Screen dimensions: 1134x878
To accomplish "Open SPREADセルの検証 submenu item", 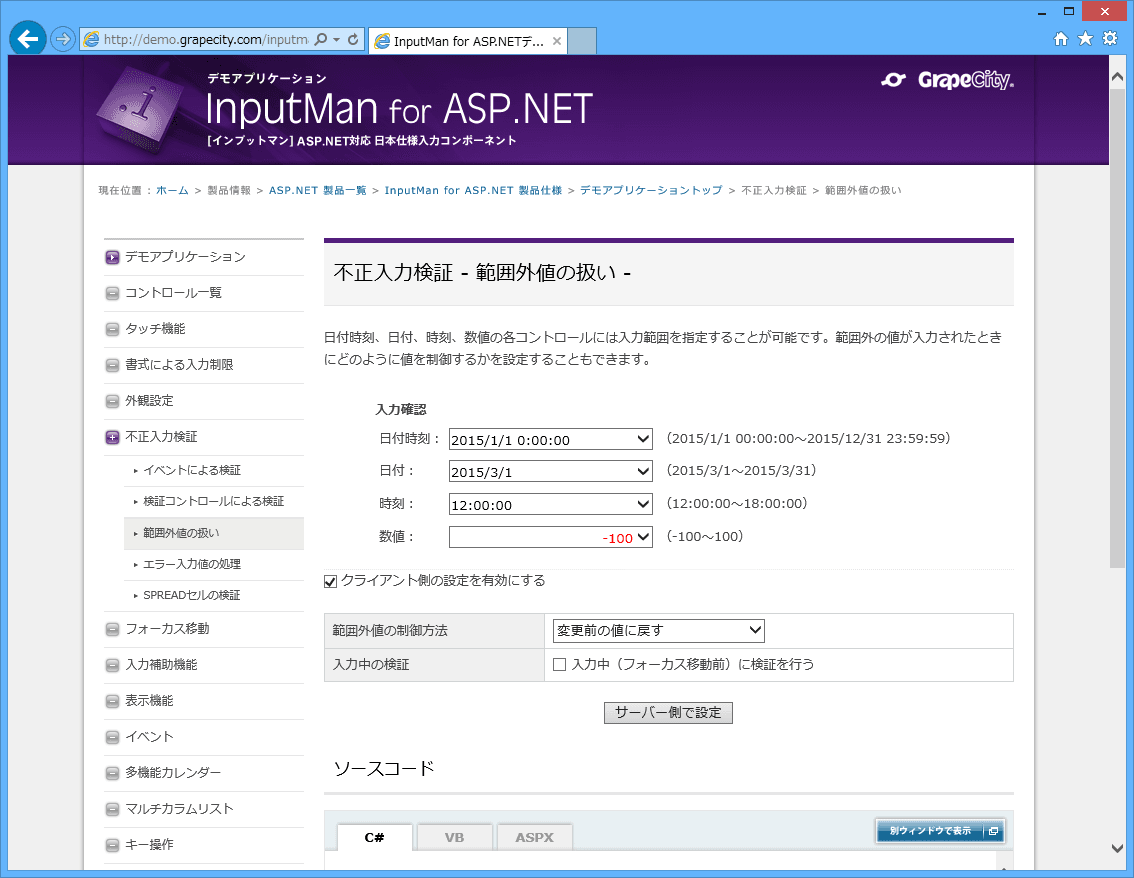I will [x=192, y=595].
